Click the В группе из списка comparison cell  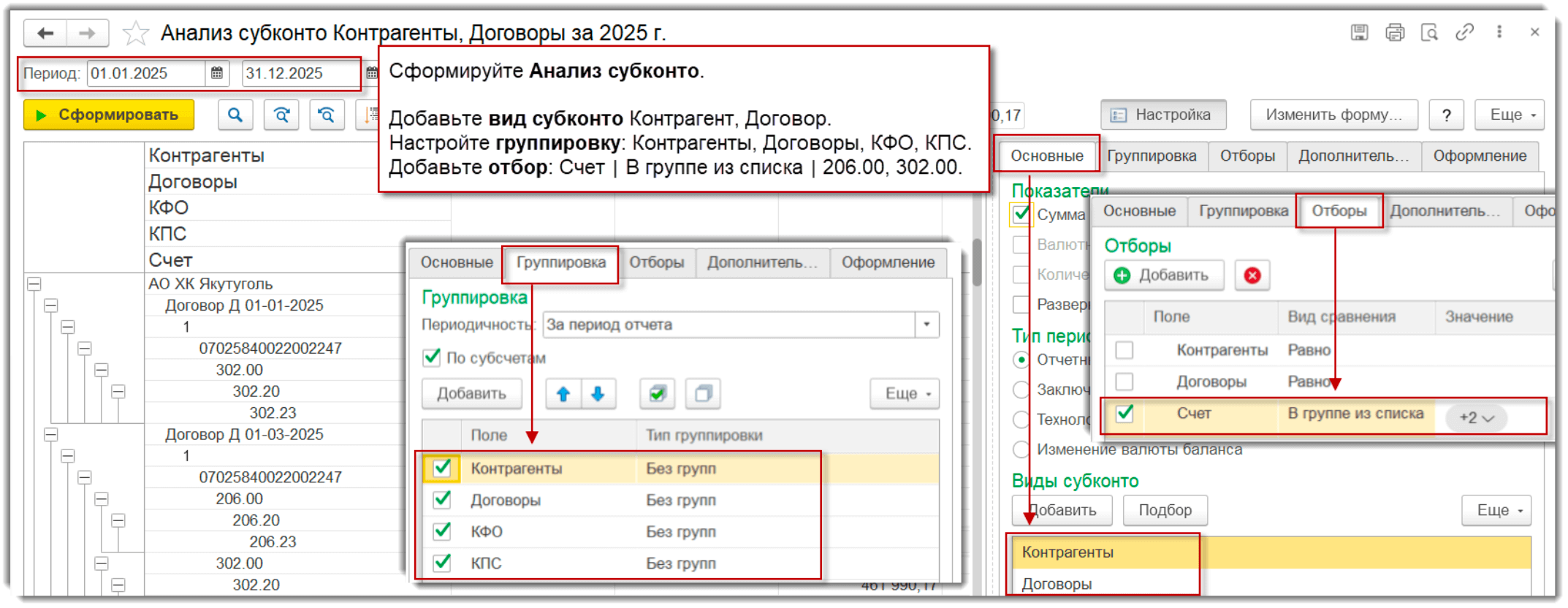click(1355, 414)
